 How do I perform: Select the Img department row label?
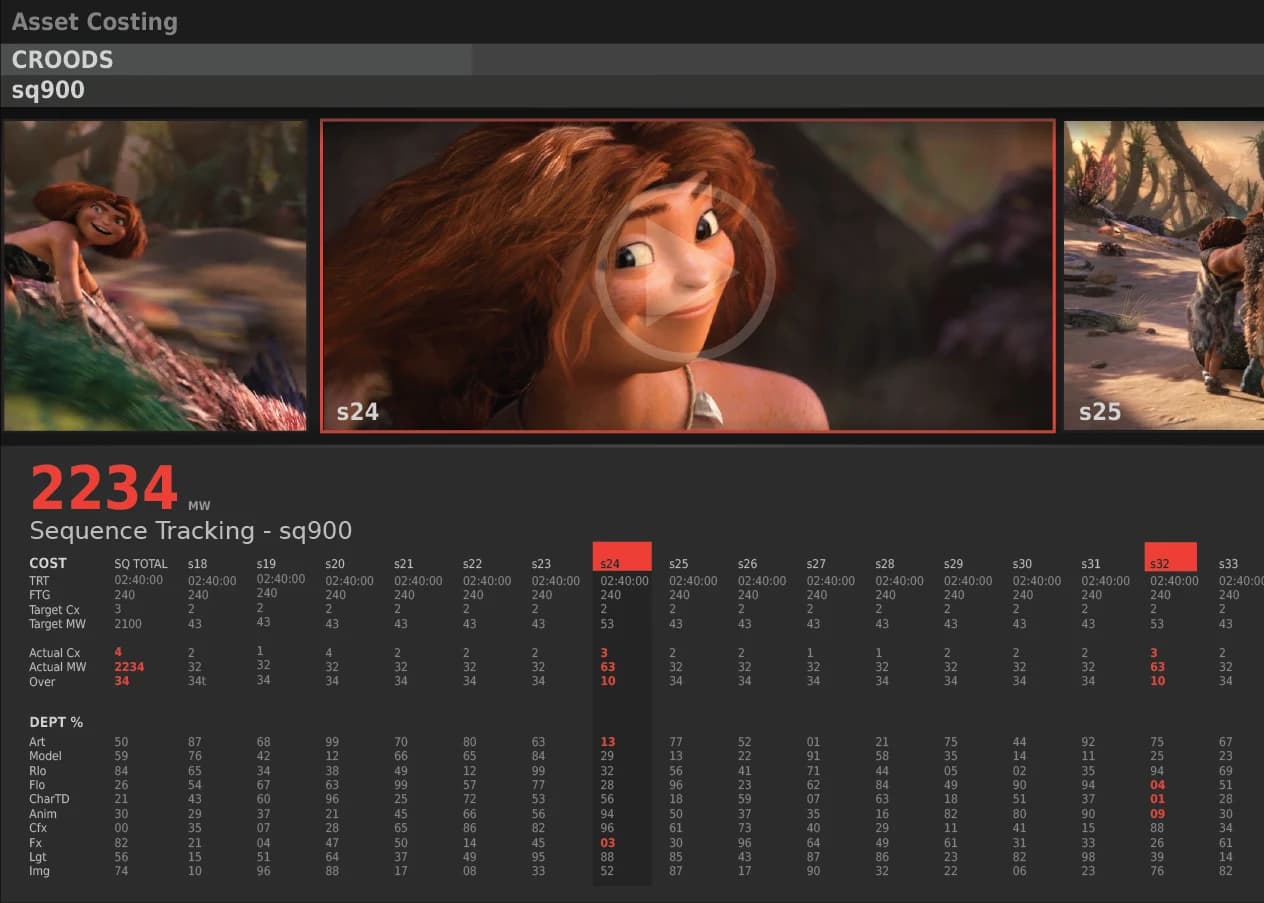tap(39, 871)
